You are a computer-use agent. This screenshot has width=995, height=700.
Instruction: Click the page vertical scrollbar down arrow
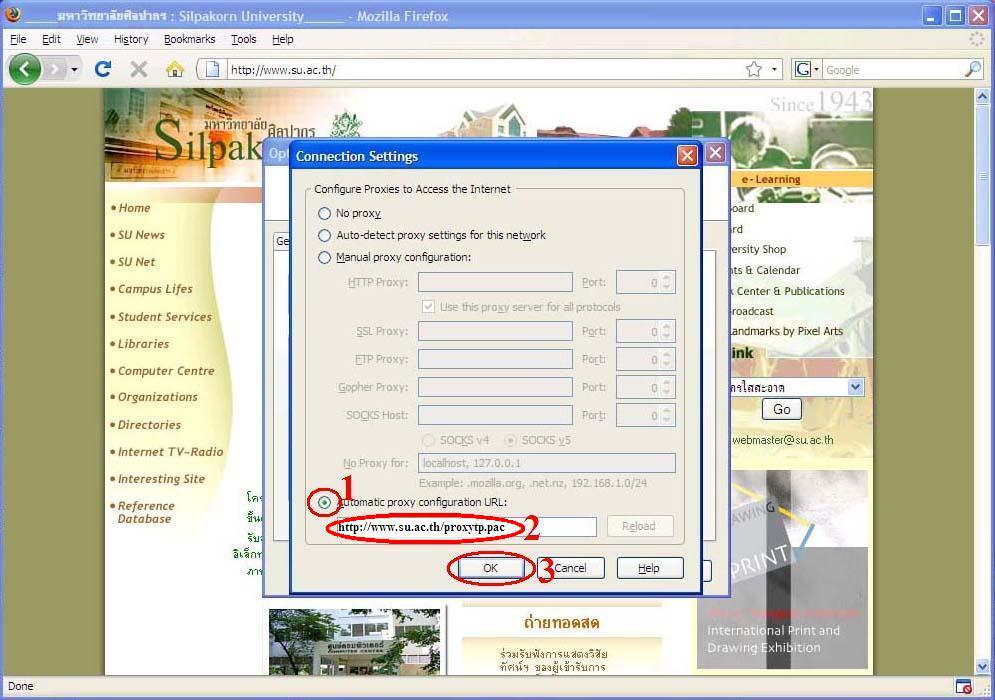tap(982, 666)
